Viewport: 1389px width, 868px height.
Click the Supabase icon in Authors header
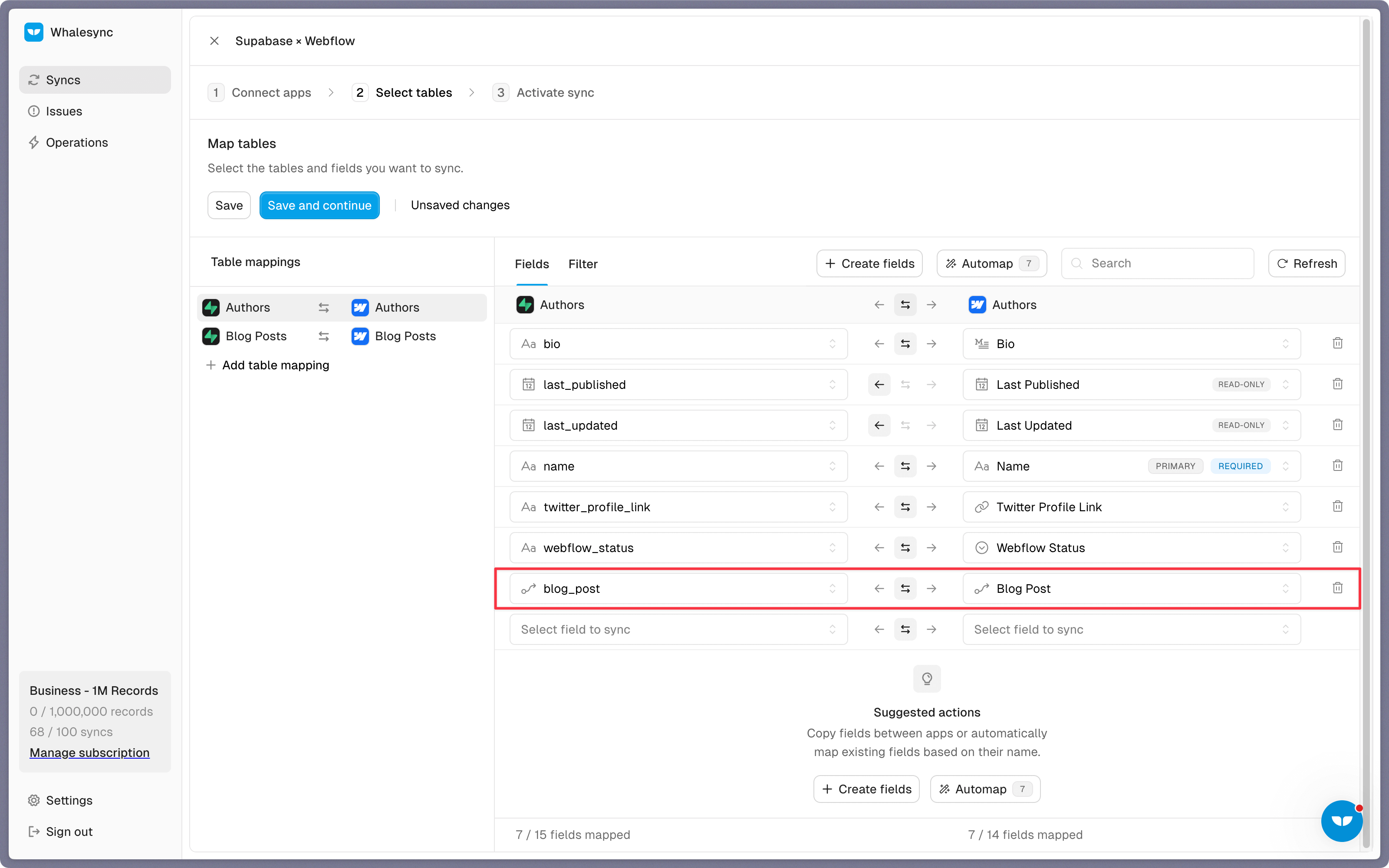point(525,305)
